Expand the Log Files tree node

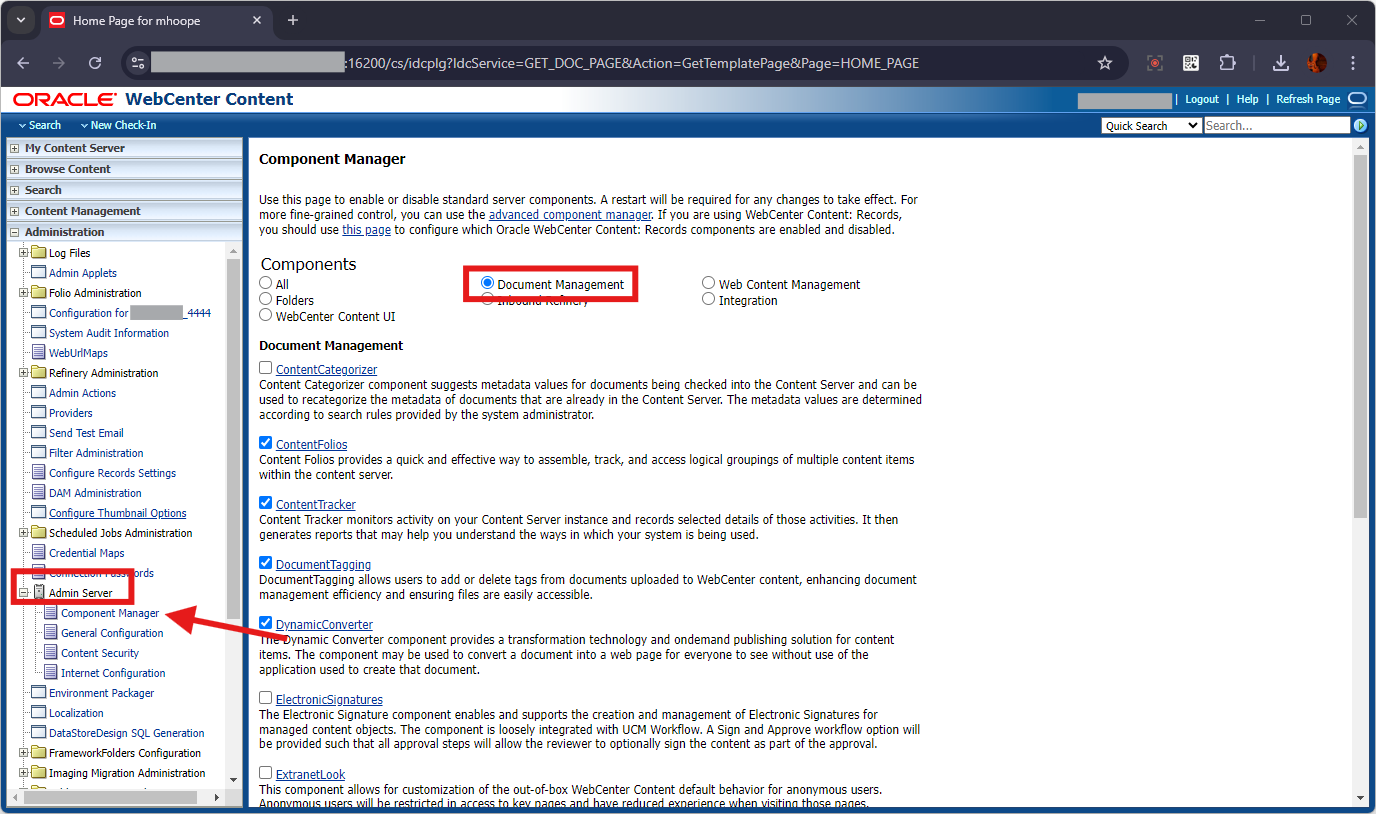[x=24, y=253]
